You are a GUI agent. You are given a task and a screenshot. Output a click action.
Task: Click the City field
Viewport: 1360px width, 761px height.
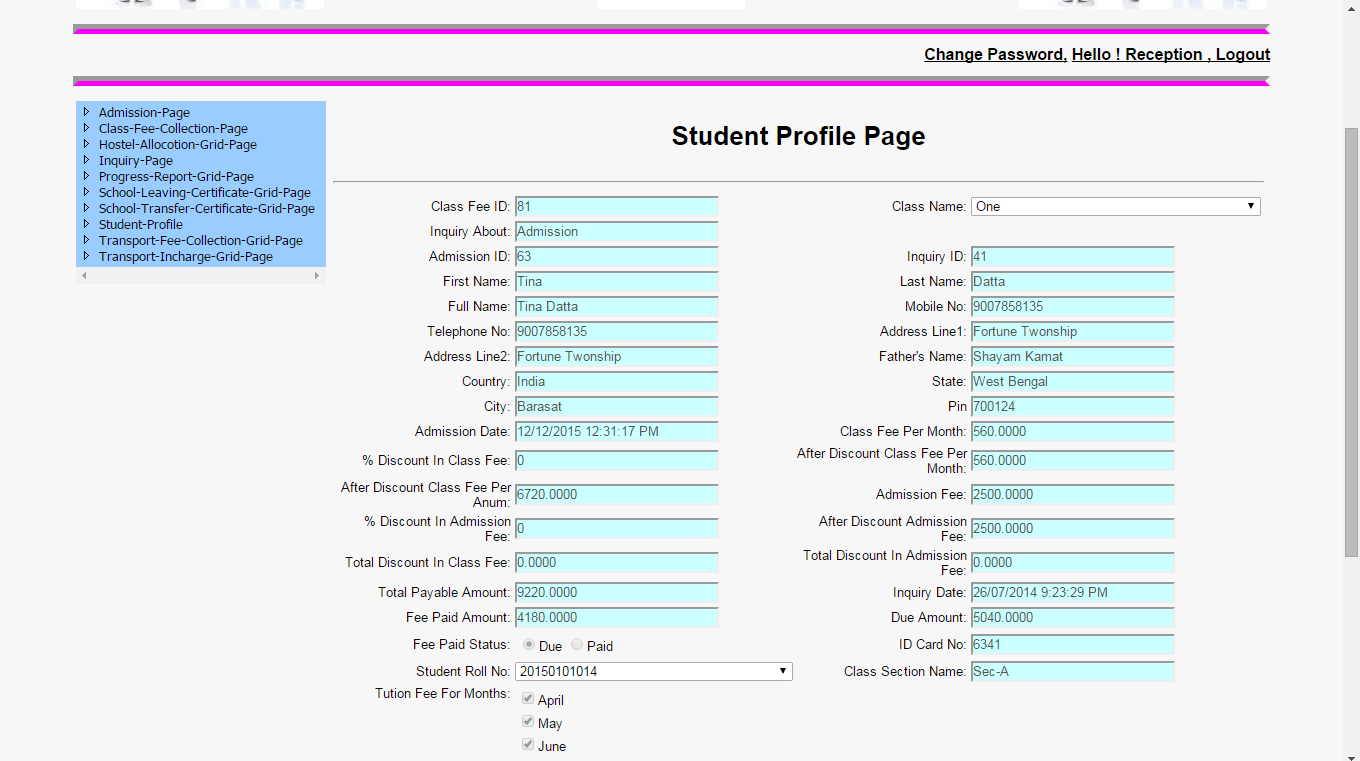pos(617,407)
